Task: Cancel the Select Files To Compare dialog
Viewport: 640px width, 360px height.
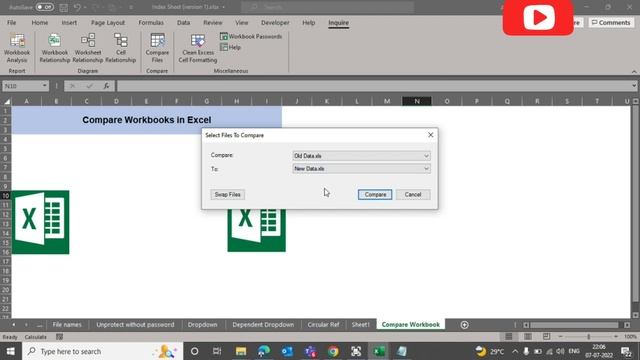Action: (413, 195)
